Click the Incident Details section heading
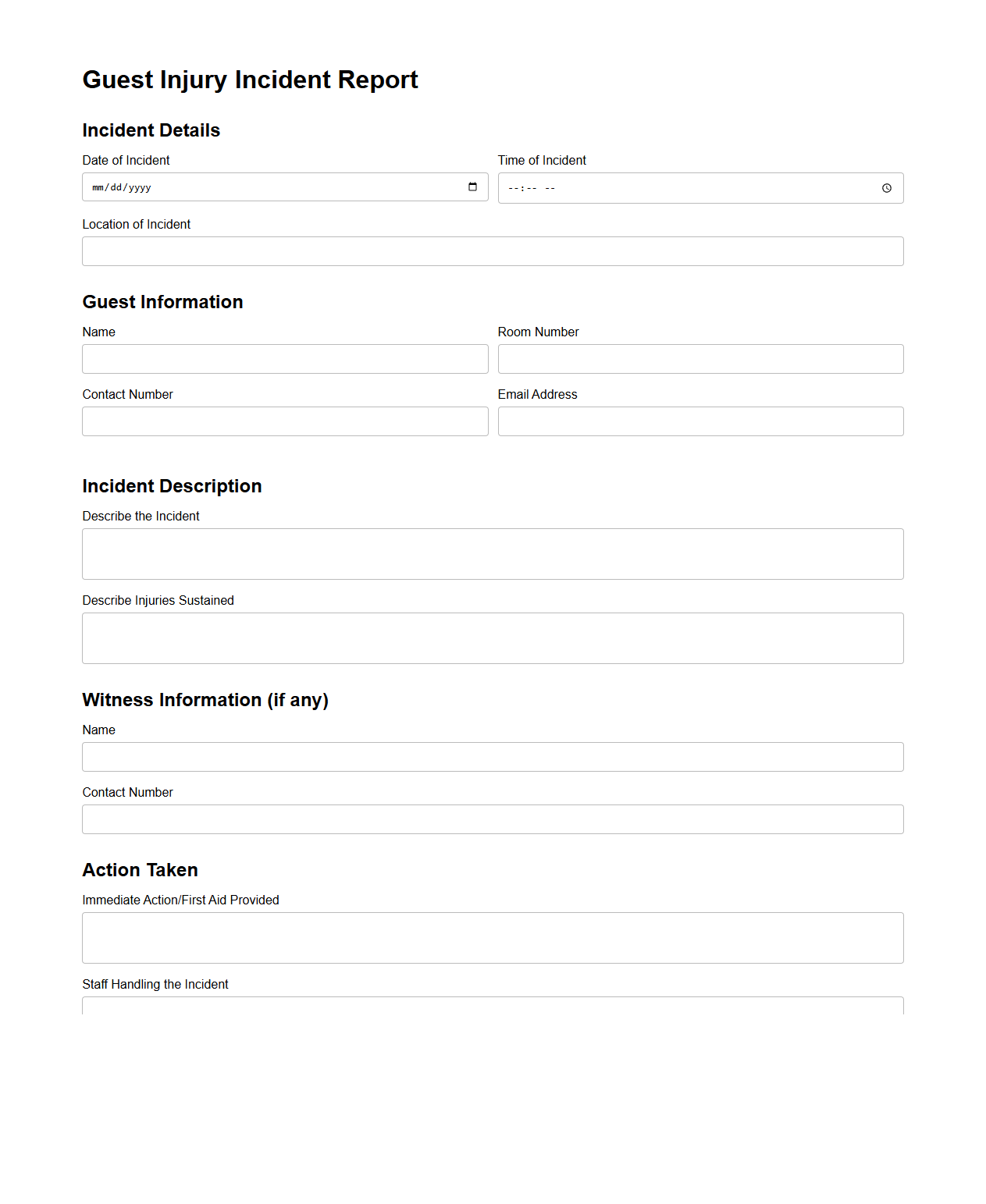Image resolution: width=986 pixels, height=1204 pixels. [151, 130]
